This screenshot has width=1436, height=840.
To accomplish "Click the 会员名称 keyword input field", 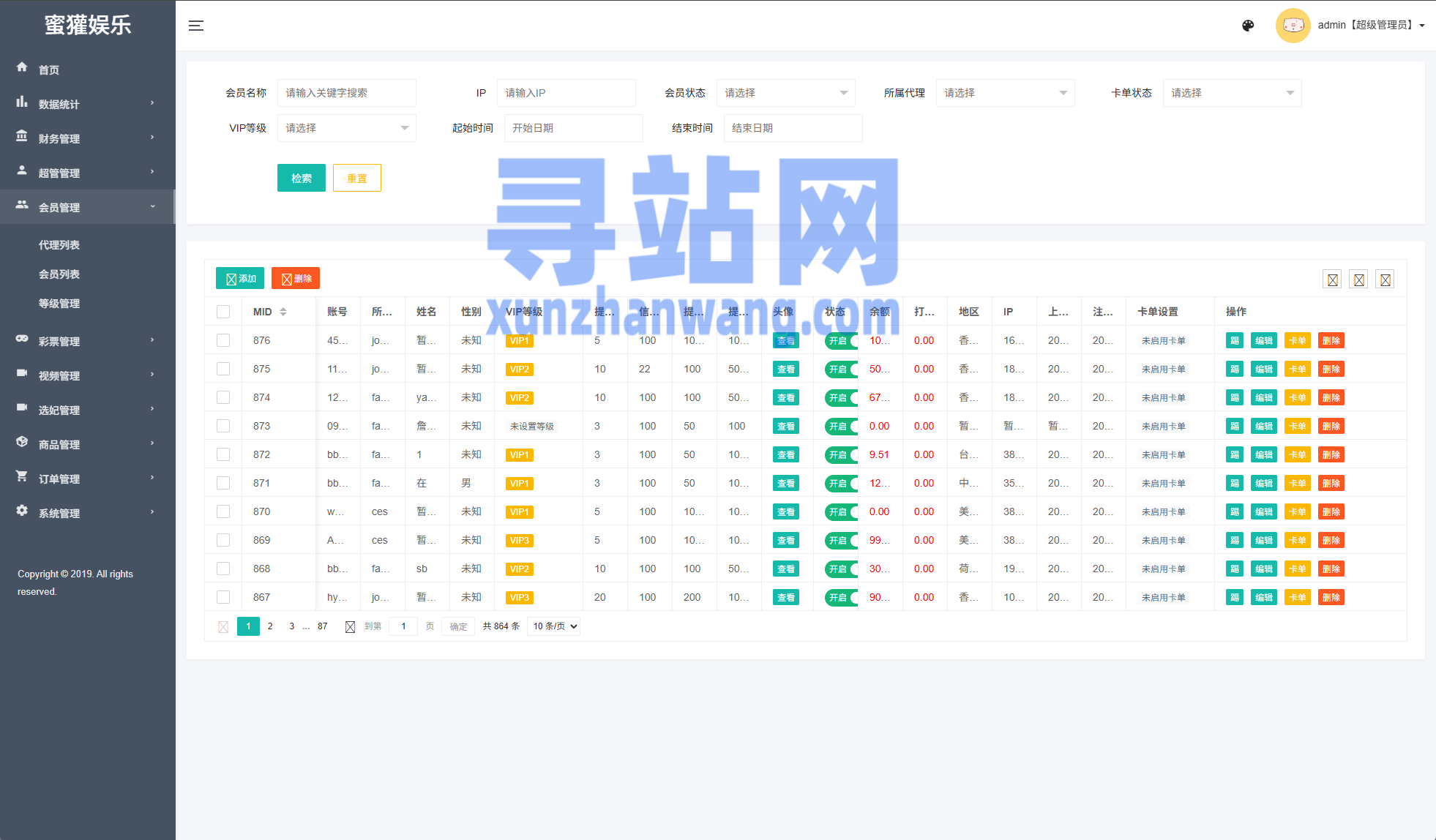I will pyautogui.click(x=346, y=93).
